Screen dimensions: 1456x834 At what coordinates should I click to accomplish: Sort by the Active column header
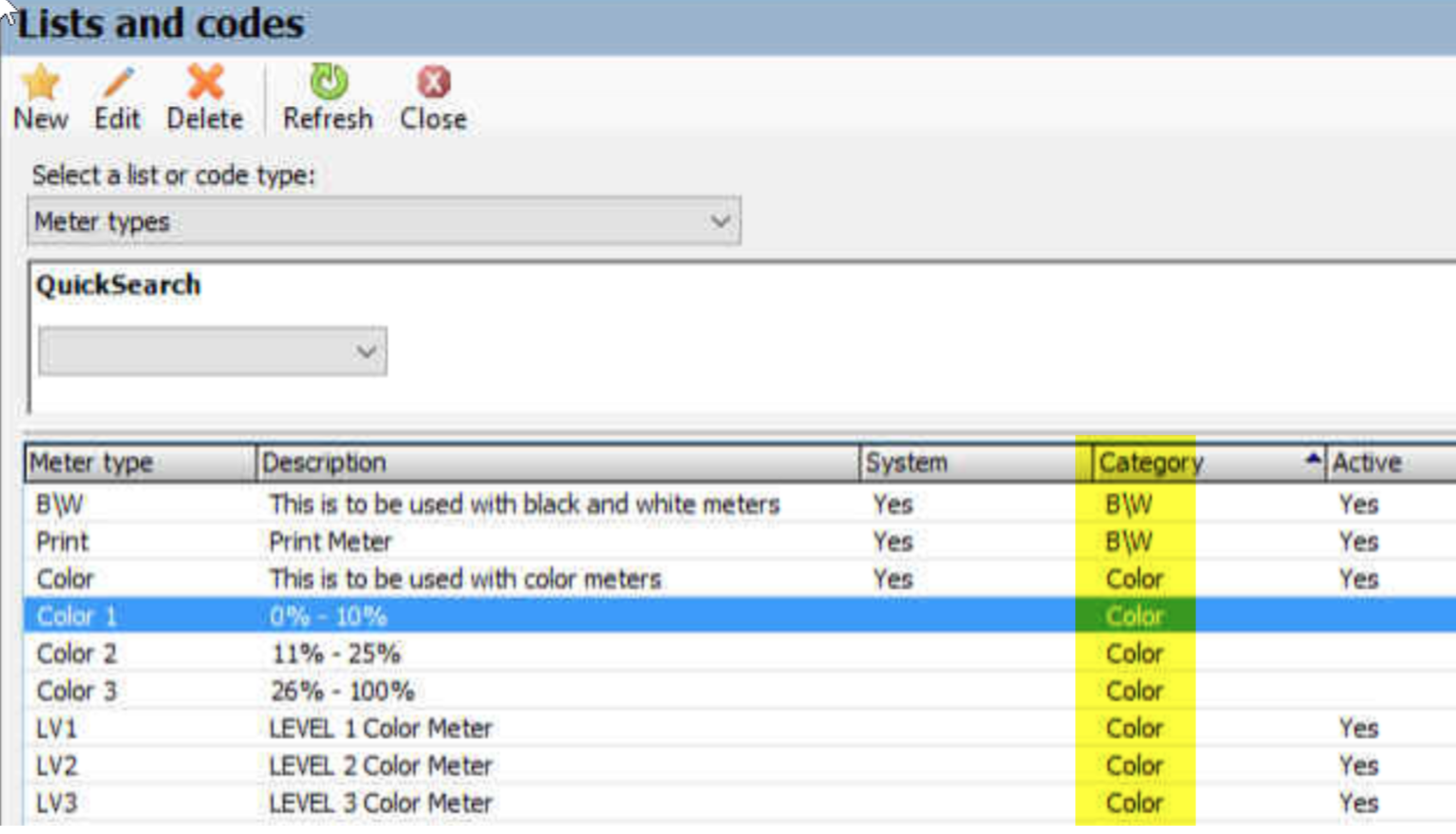pos(1391,462)
